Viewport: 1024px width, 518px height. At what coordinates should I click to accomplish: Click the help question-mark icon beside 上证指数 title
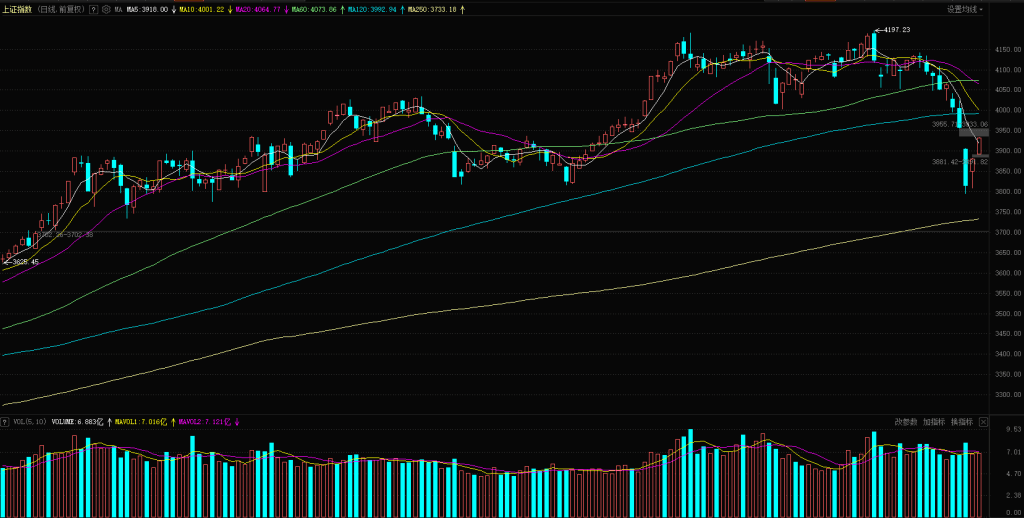(x=93, y=9)
